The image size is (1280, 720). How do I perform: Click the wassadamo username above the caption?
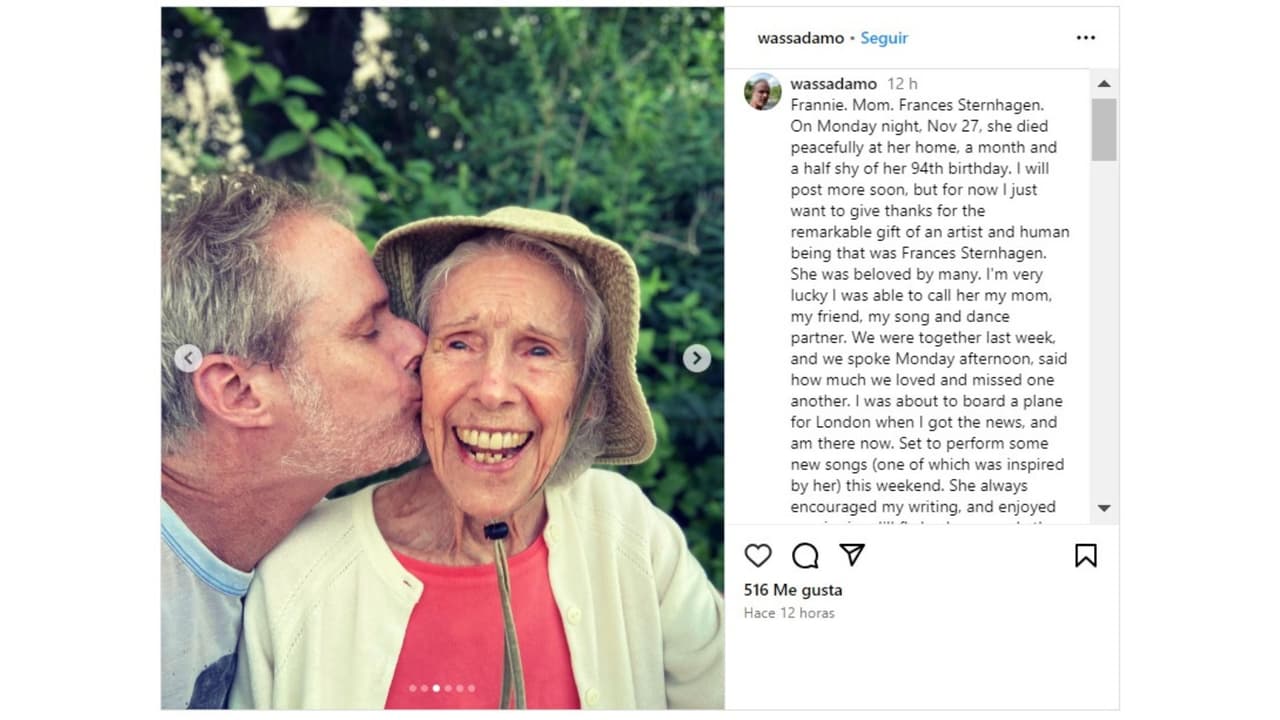[833, 84]
